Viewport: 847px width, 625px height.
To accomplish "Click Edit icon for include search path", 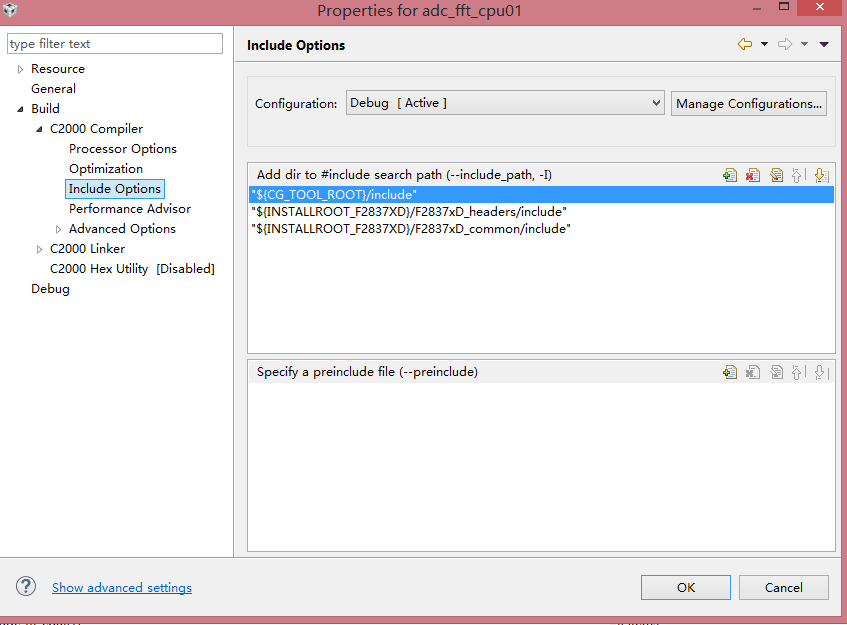I will coord(776,175).
